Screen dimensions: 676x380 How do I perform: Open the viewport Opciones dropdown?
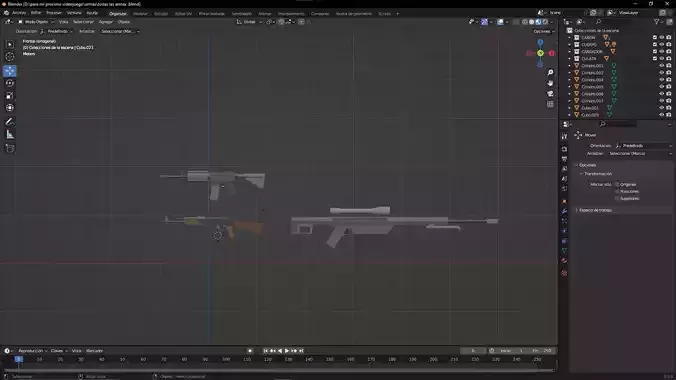coord(544,31)
